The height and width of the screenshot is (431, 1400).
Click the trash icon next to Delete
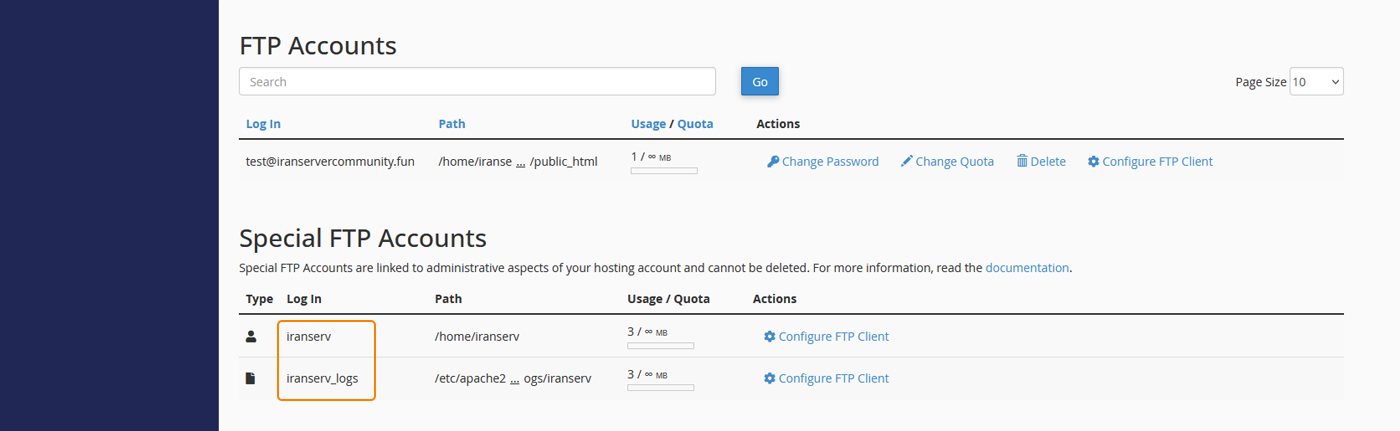(1022, 162)
